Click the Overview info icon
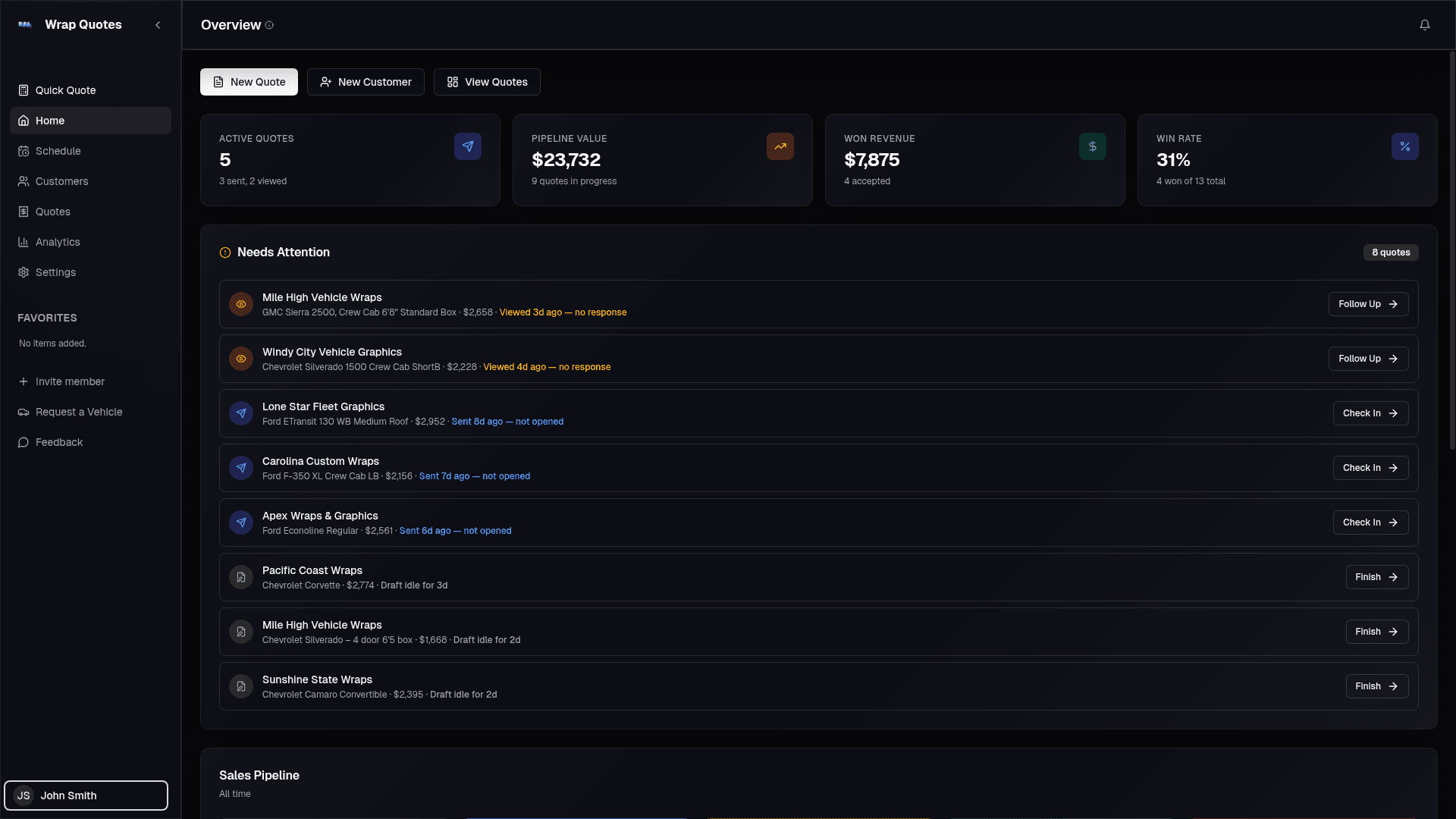1456x819 pixels. pos(269,25)
